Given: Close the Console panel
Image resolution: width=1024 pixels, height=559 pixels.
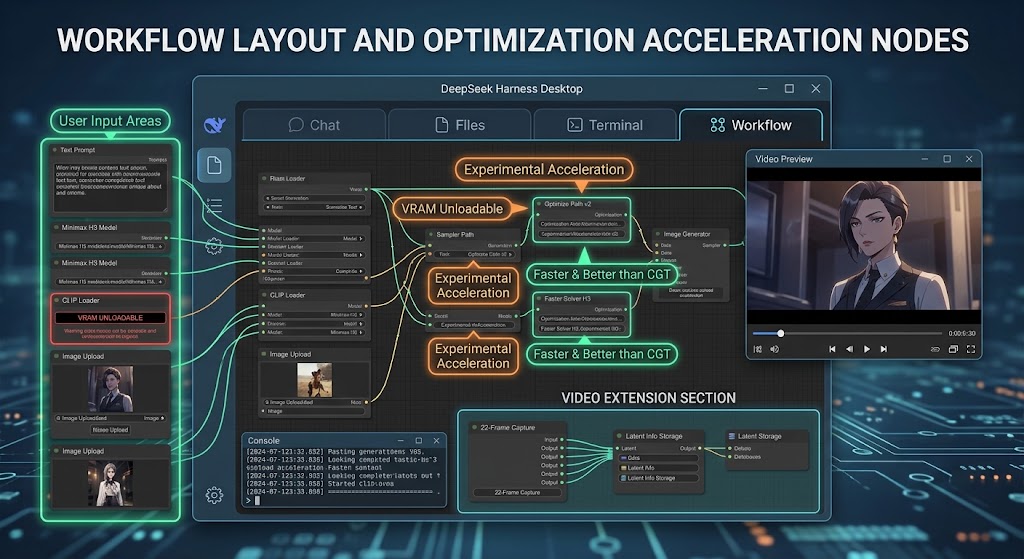Looking at the screenshot, I should pyautogui.click(x=436, y=441).
